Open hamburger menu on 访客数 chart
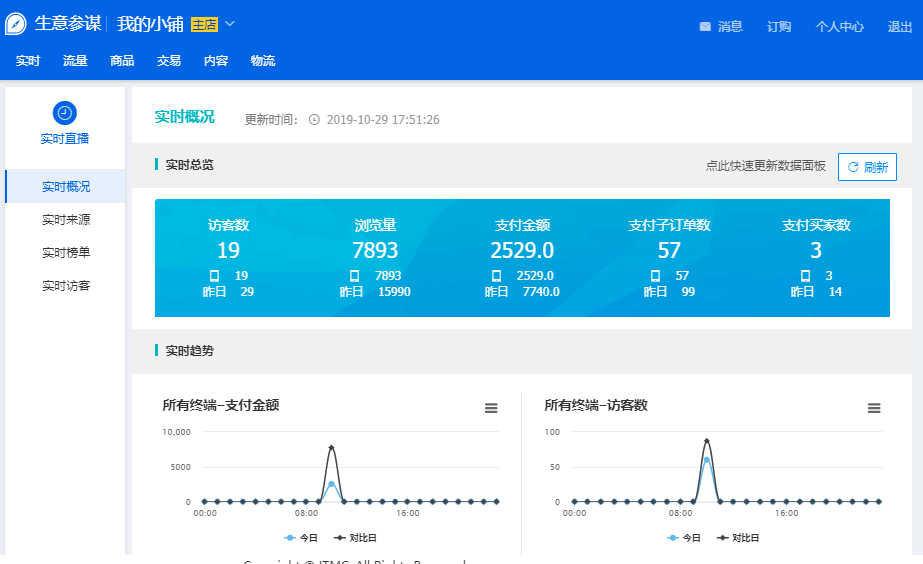 tap(874, 408)
